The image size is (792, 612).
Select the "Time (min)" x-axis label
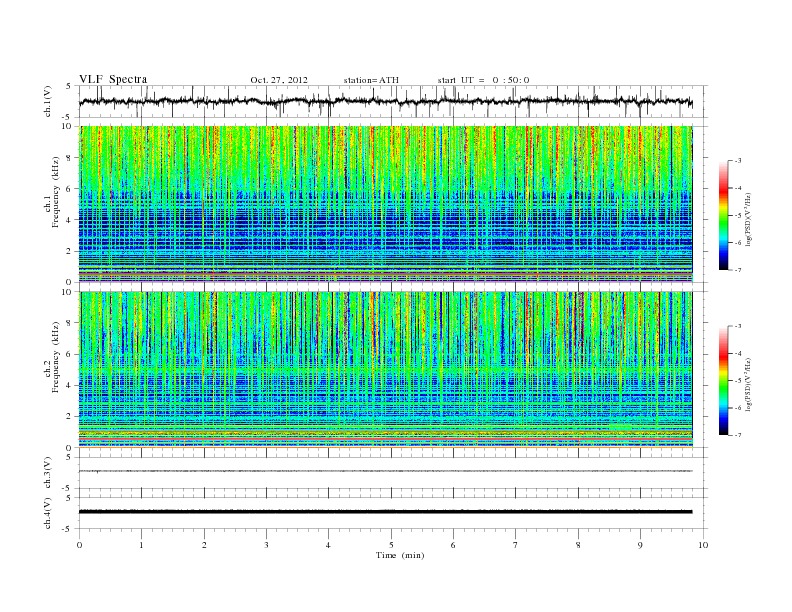[400, 555]
